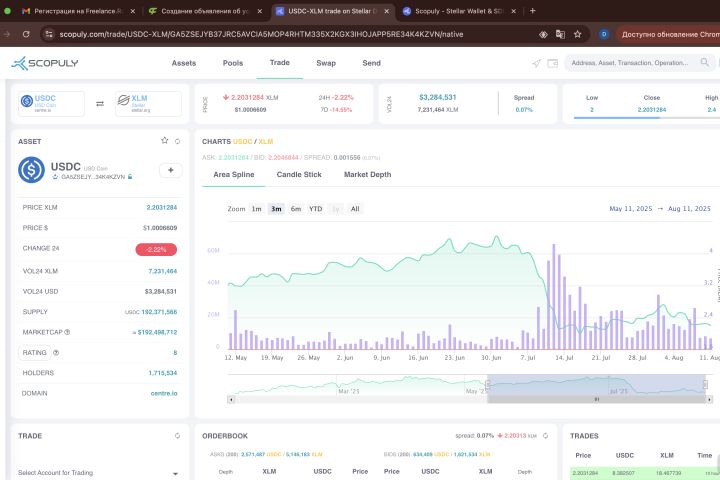
Task: Open the Assets menu
Action: (184, 63)
